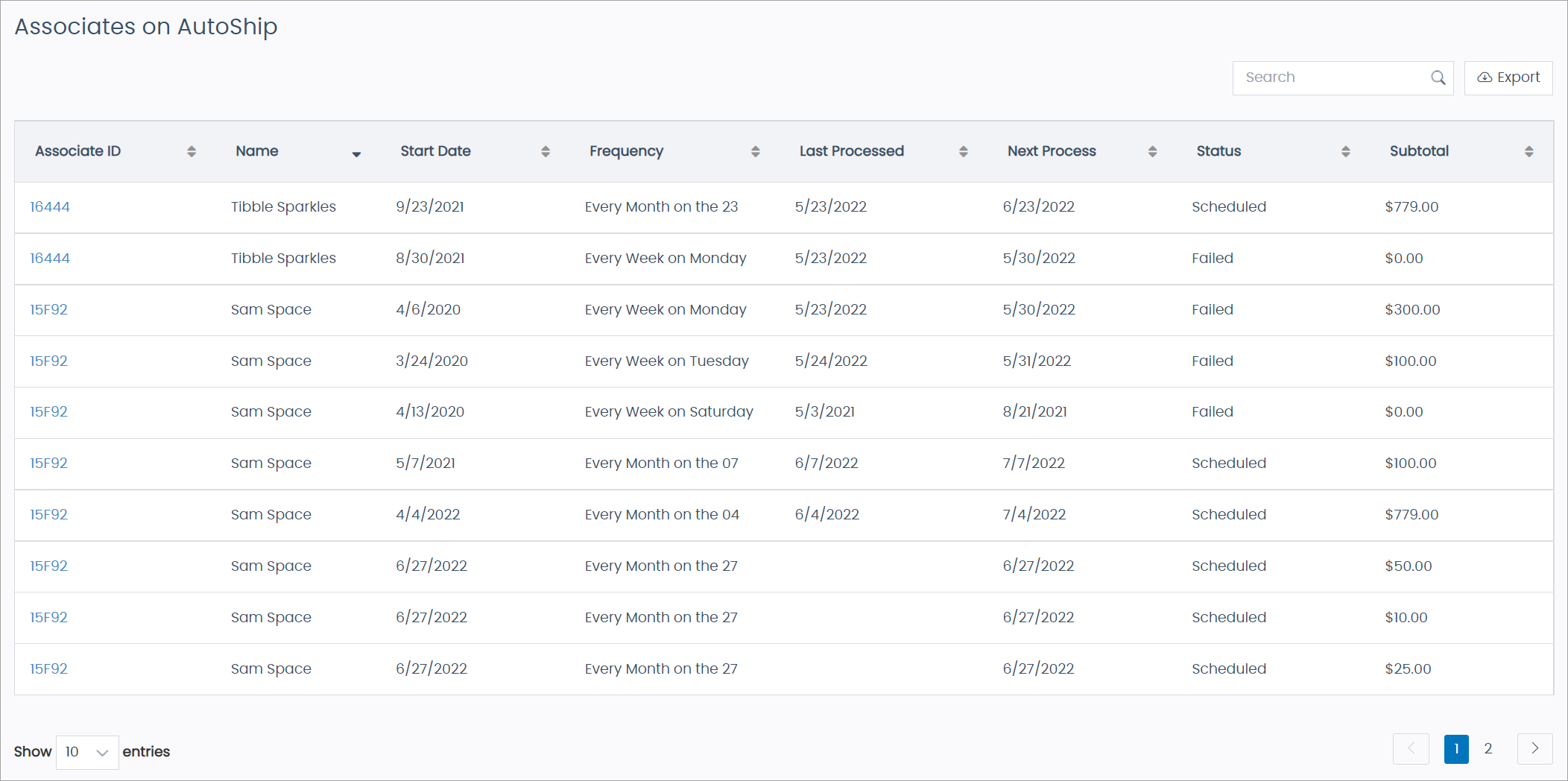Open associate 16444 Every Week on Monday
1568x781 pixels.
point(50,258)
